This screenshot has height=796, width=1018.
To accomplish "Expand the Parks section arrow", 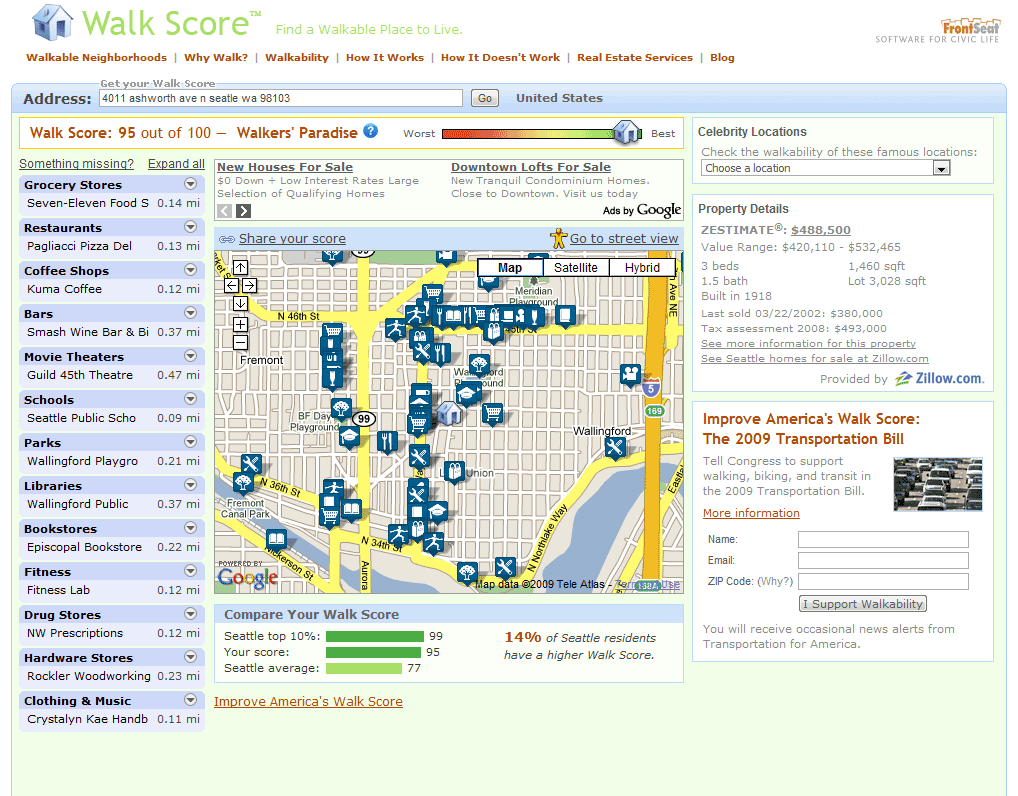I will point(190,442).
